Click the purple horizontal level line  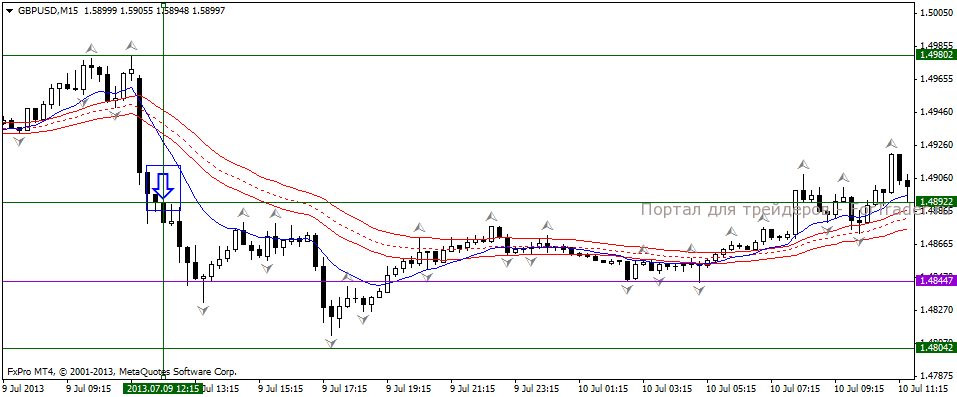(458, 282)
